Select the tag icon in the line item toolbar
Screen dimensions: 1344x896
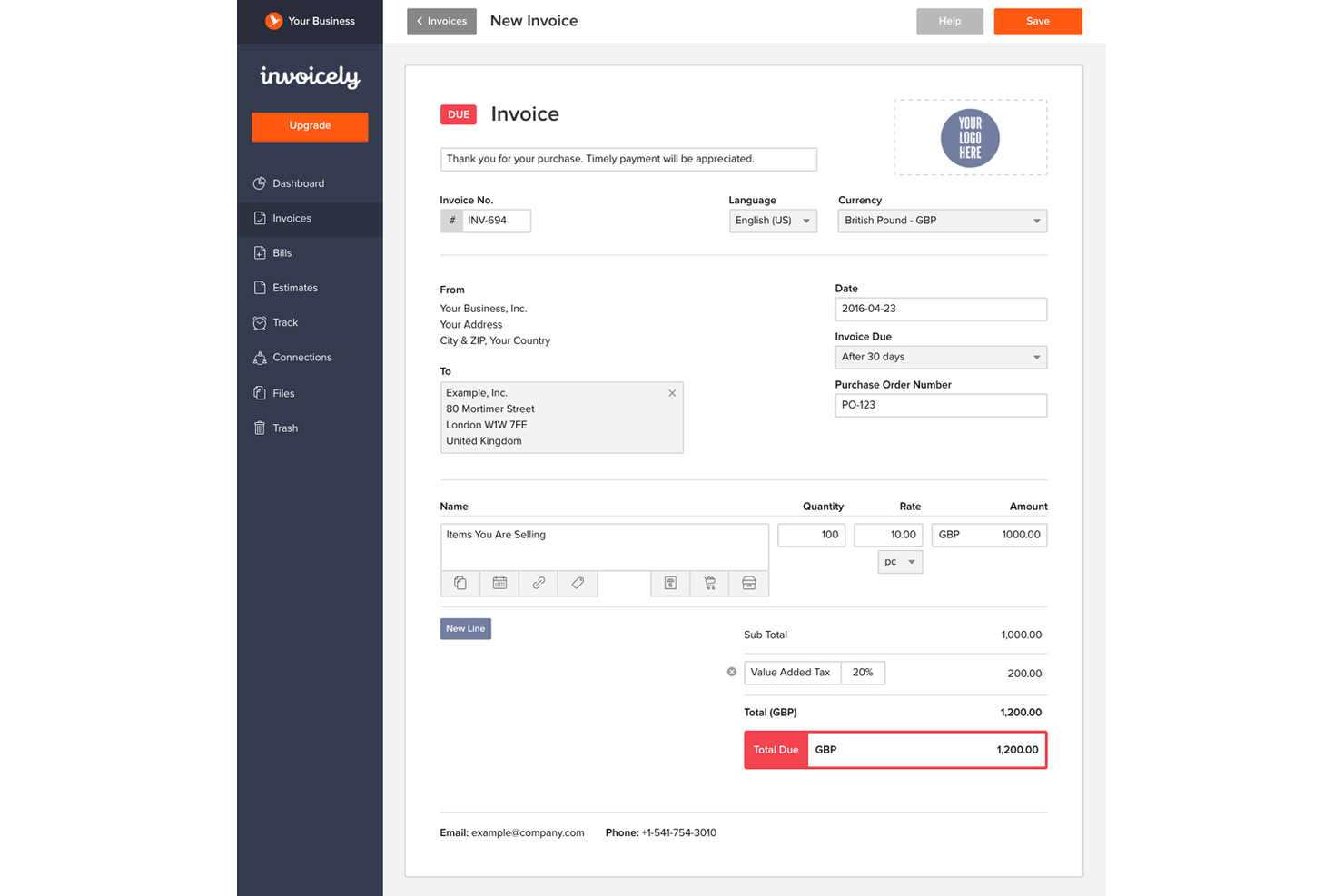click(x=578, y=583)
